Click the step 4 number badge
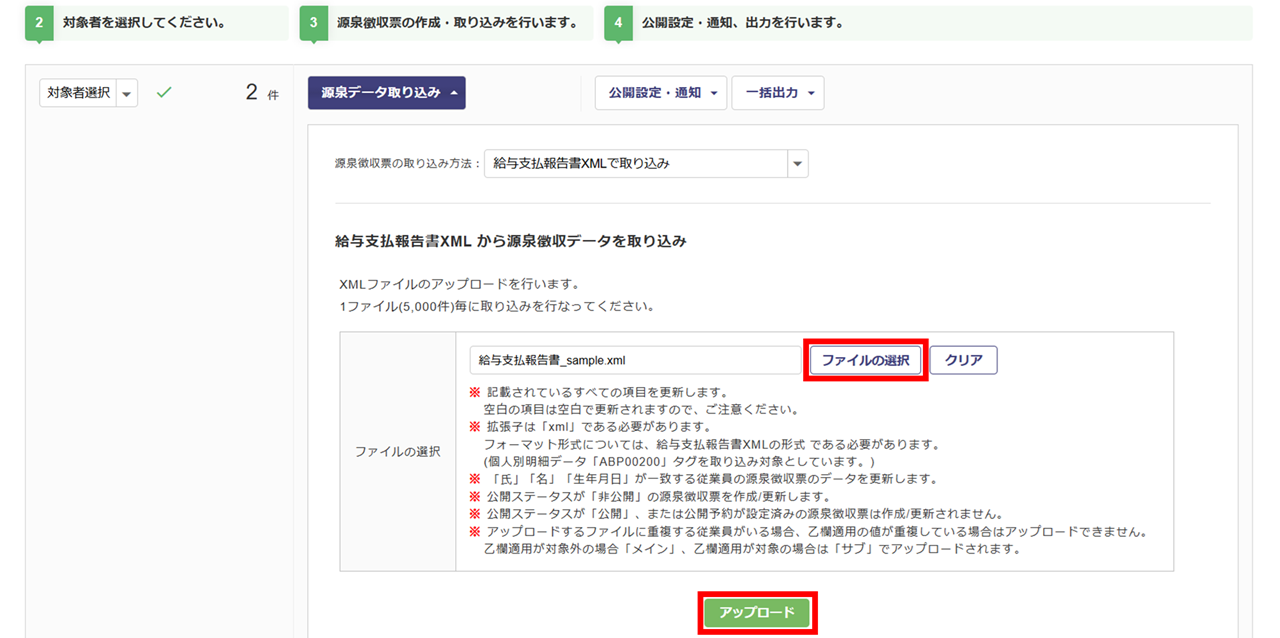The width and height of the screenshot is (1280, 638). pyautogui.click(x=618, y=22)
